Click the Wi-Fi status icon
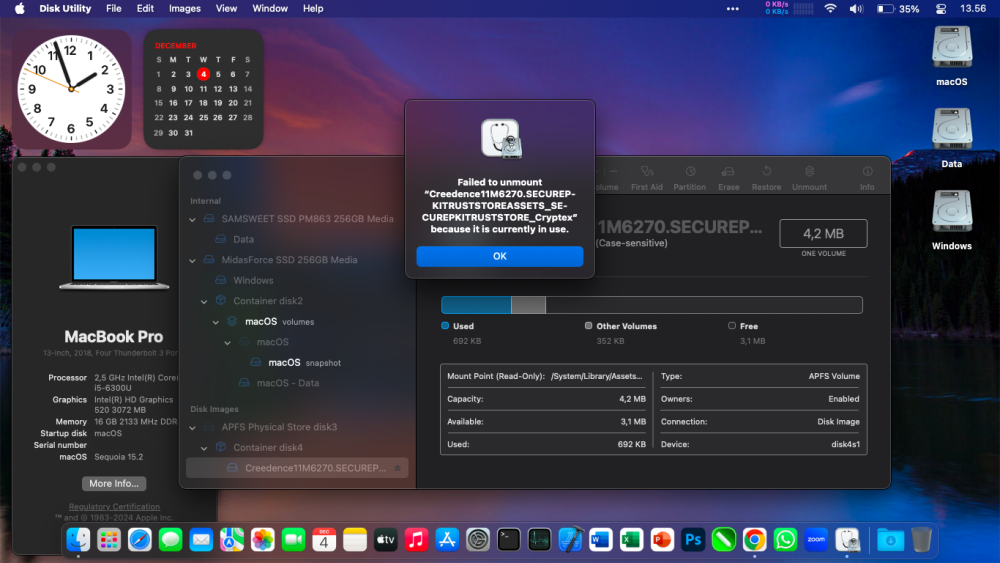This screenshot has width=1000, height=563. coord(830,8)
